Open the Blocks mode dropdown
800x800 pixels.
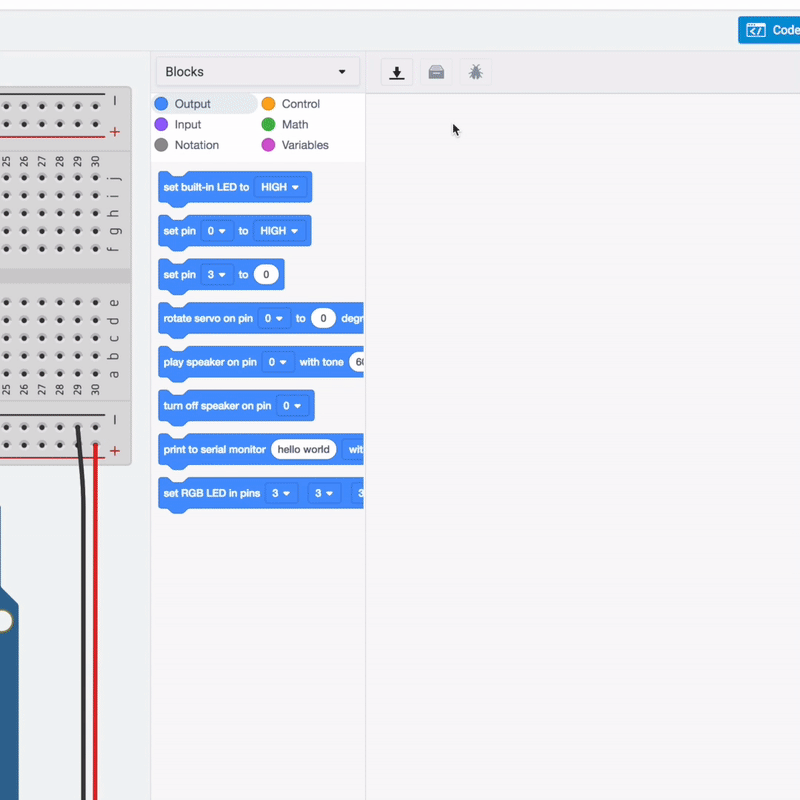(258, 72)
